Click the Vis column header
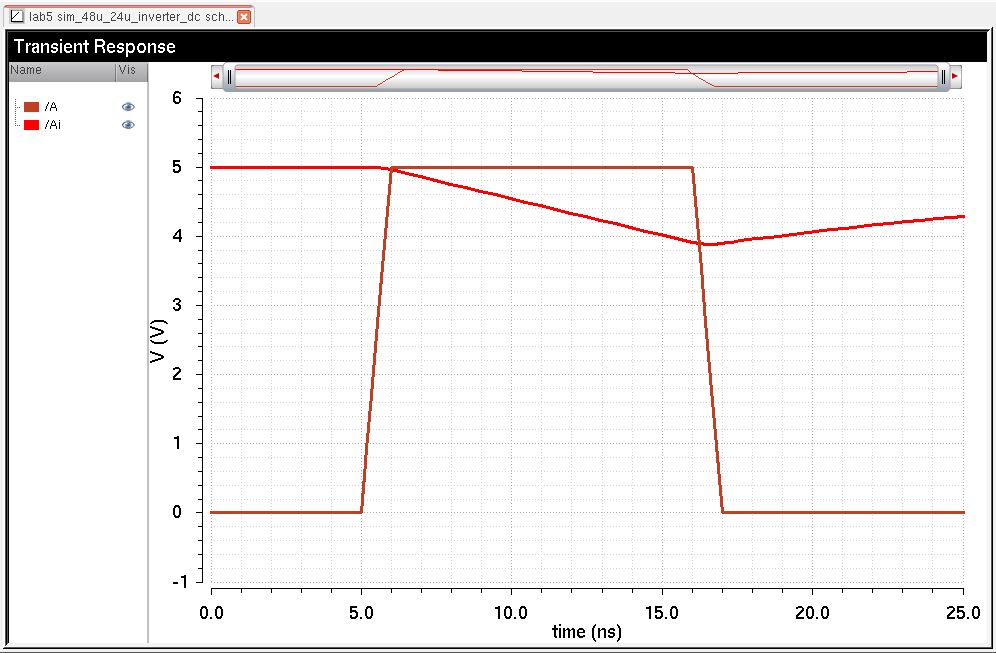The height and width of the screenshot is (653, 996). 131,71
